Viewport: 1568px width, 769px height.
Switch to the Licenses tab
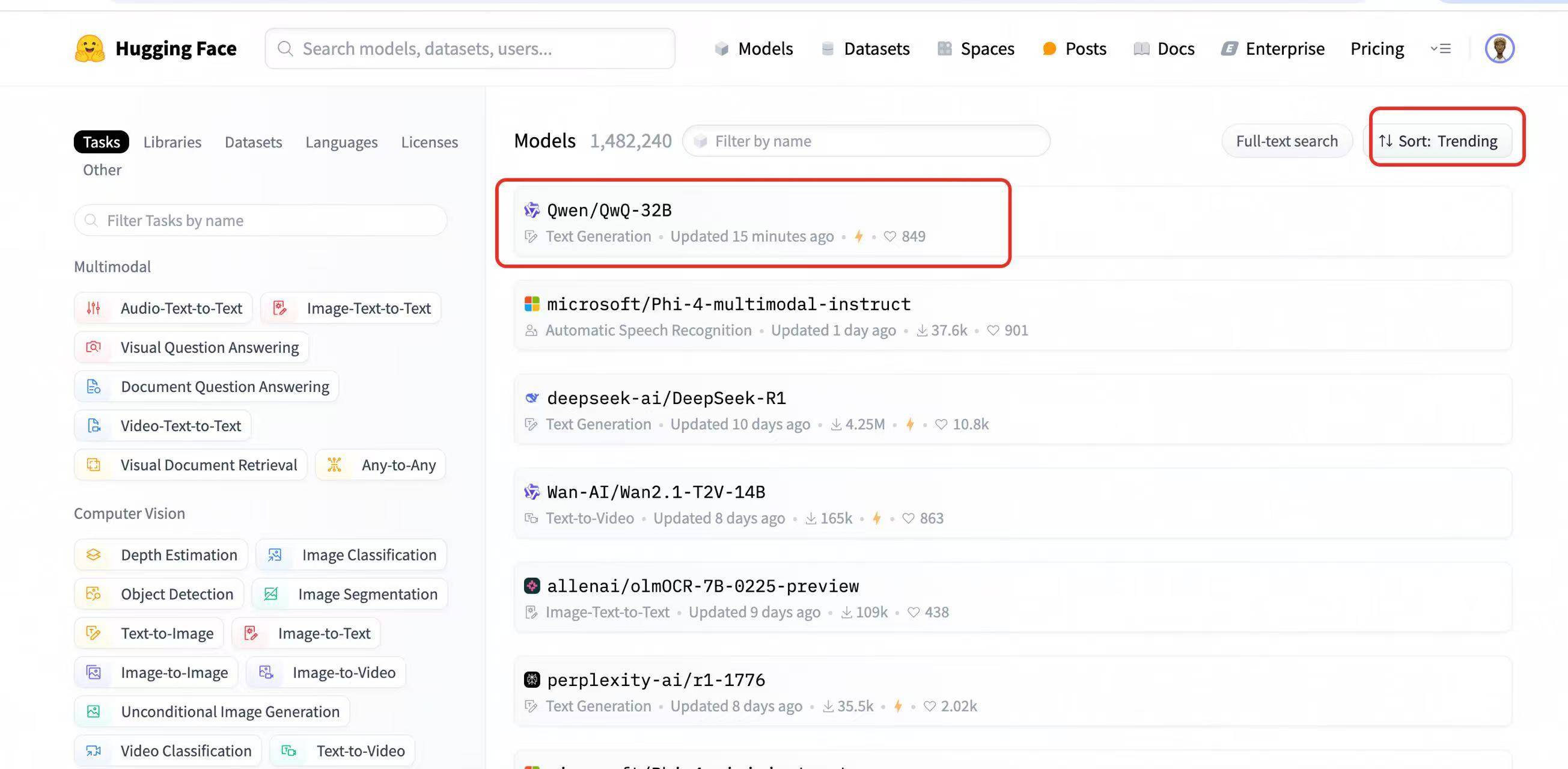click(x=429, y=142)
